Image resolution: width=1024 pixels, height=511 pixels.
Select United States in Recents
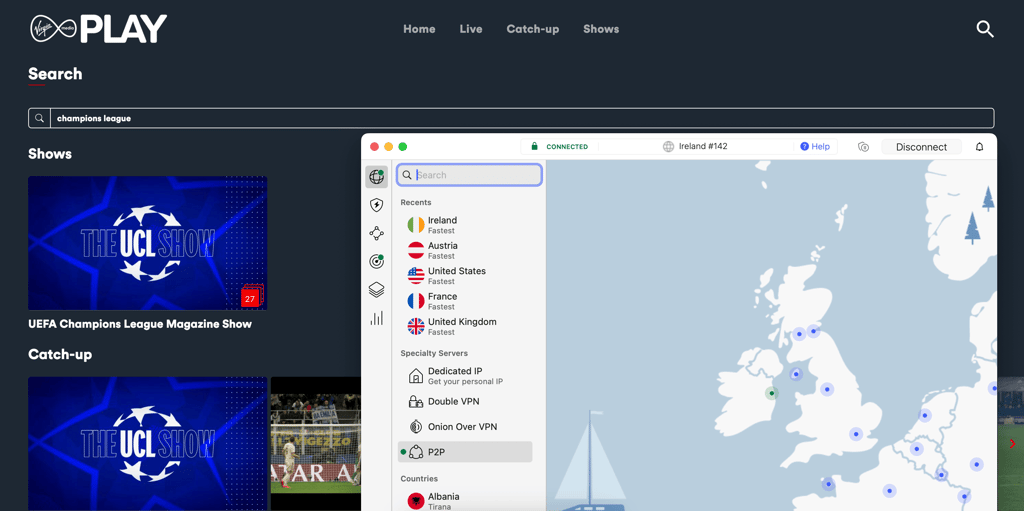pos(465,276)
